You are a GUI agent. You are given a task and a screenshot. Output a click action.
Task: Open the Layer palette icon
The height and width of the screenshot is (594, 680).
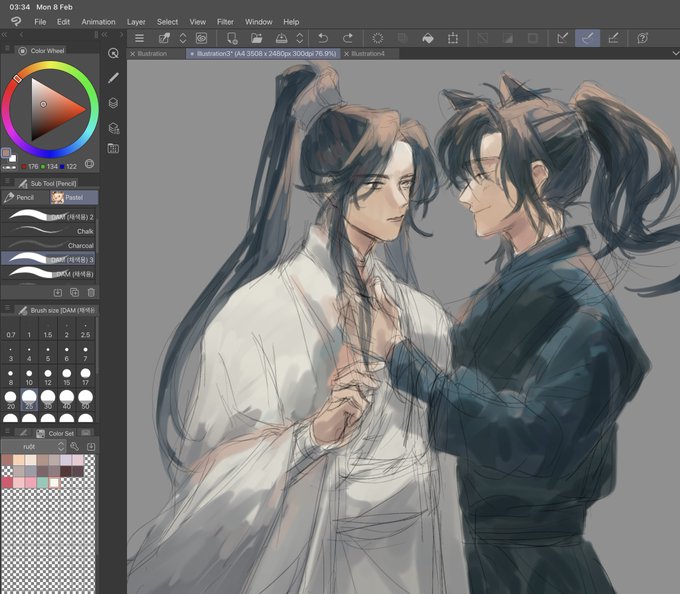point(113,103)
